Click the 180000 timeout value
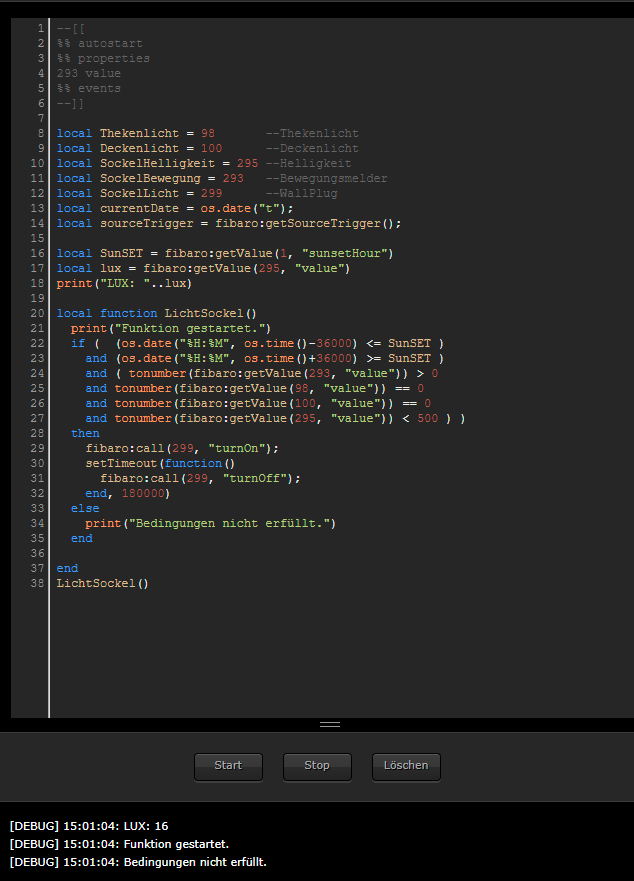 (x=145, y=494)
